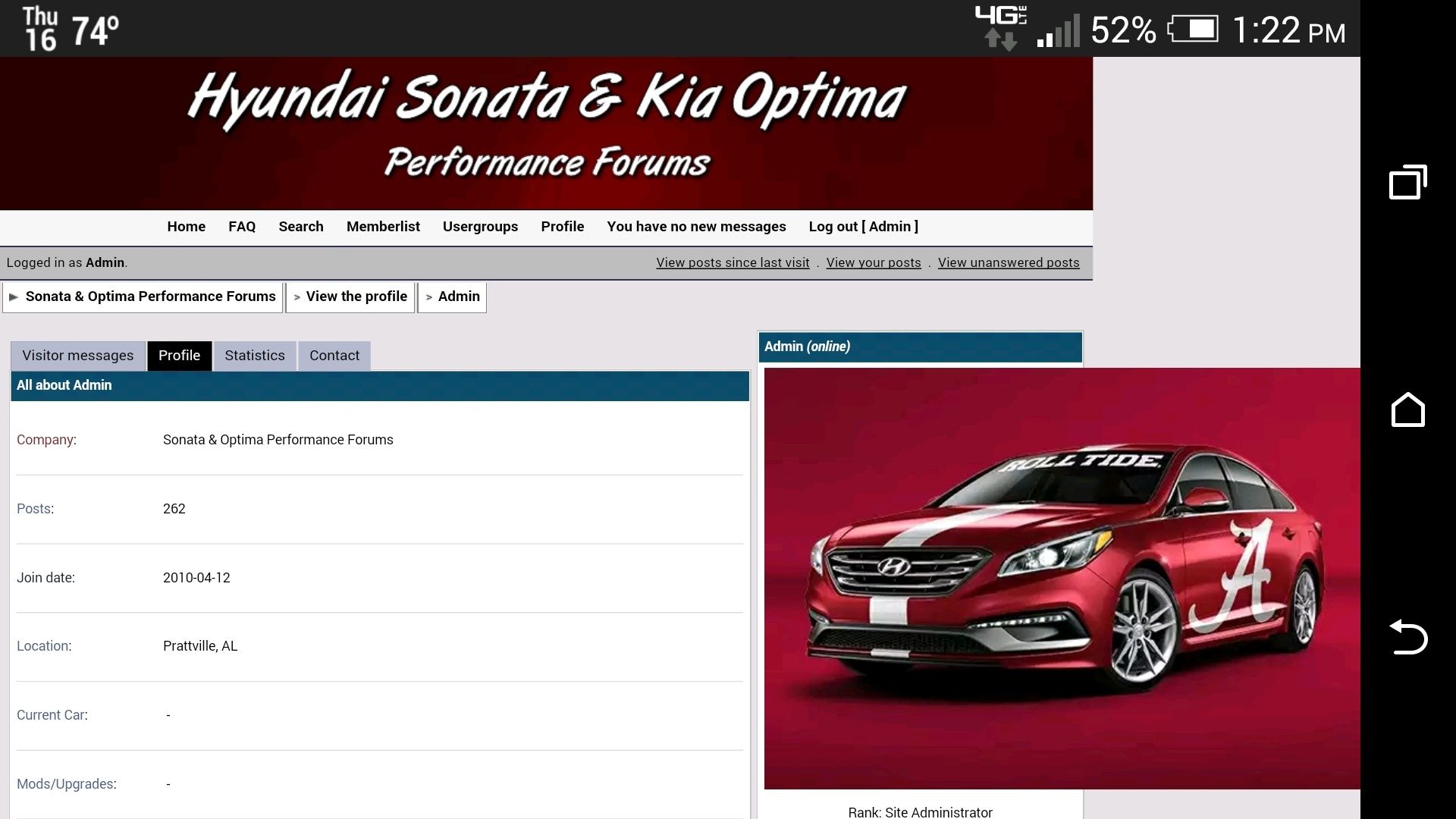Screen dimensions: 1456x819
Task: Tap the battery icon in status bar
Action: (x=1194, y=30)
